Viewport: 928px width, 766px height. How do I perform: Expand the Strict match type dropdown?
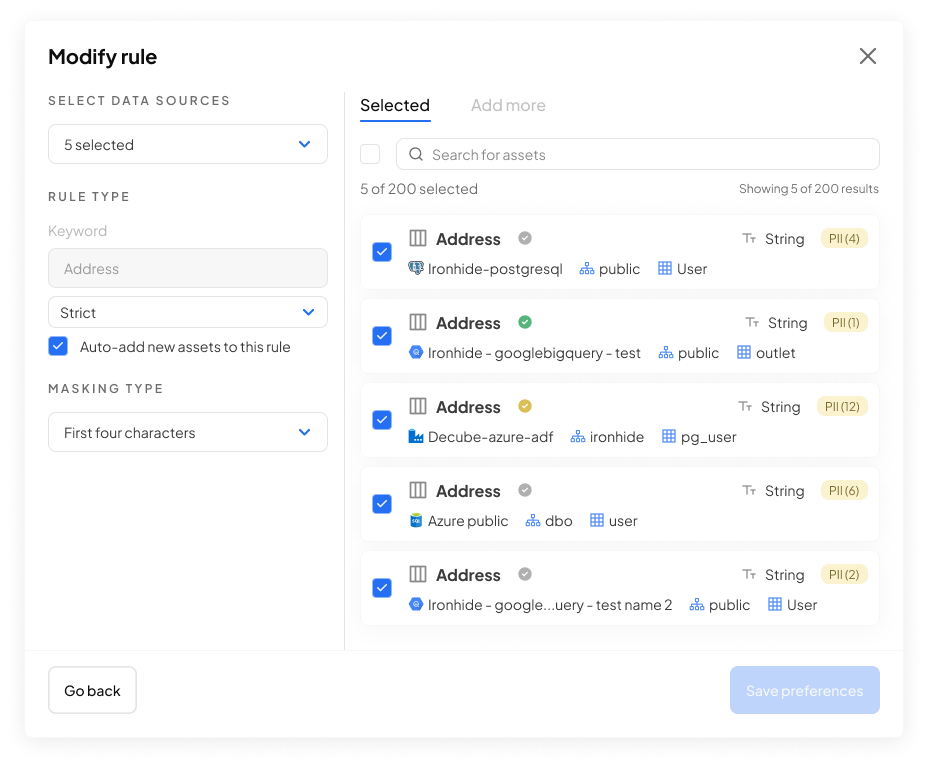188,313
